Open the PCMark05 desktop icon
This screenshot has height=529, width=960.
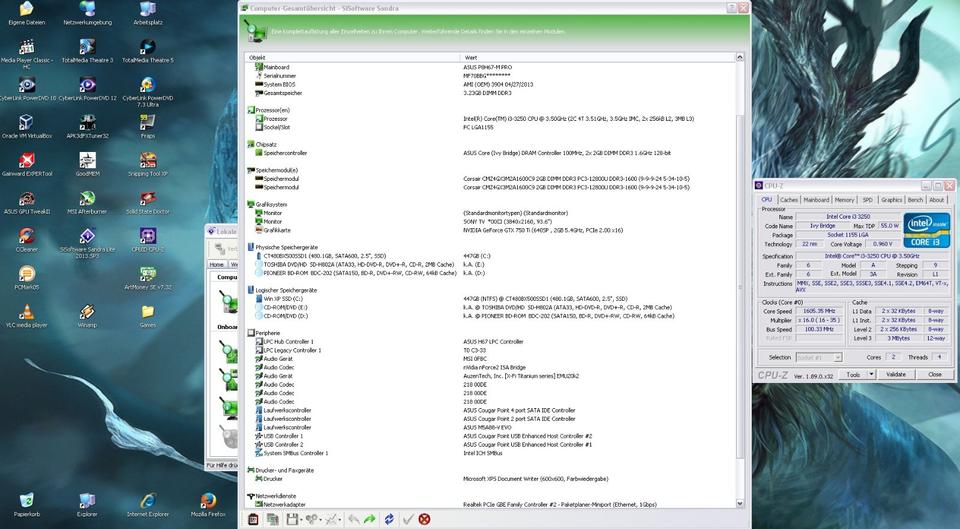click(x=26, y=273)
